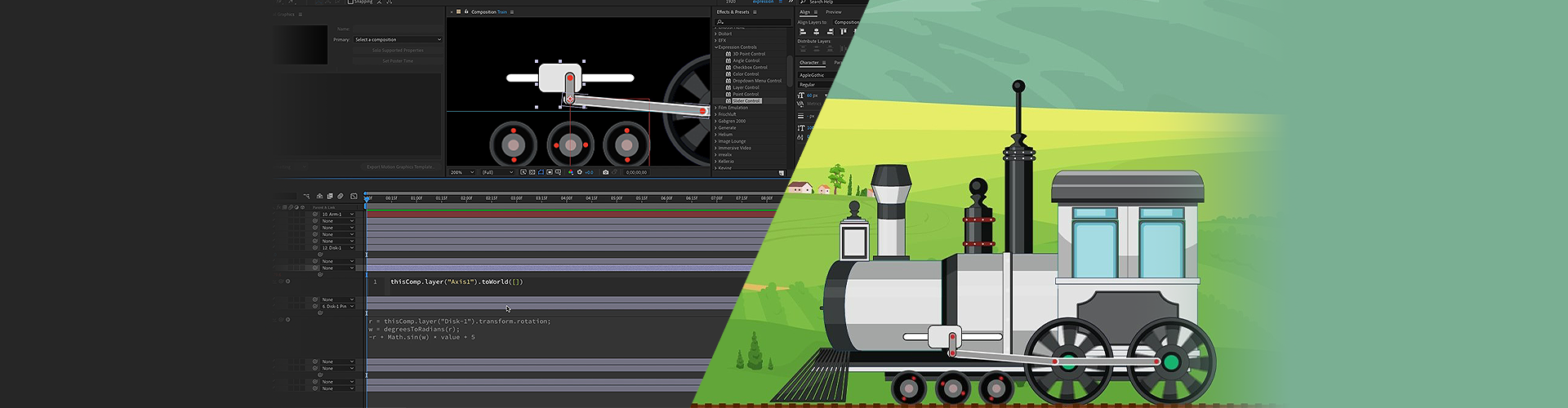This screenshot has width=1568, height=408.
Task: Click the new animation preset icon
Action: point(781,173)
